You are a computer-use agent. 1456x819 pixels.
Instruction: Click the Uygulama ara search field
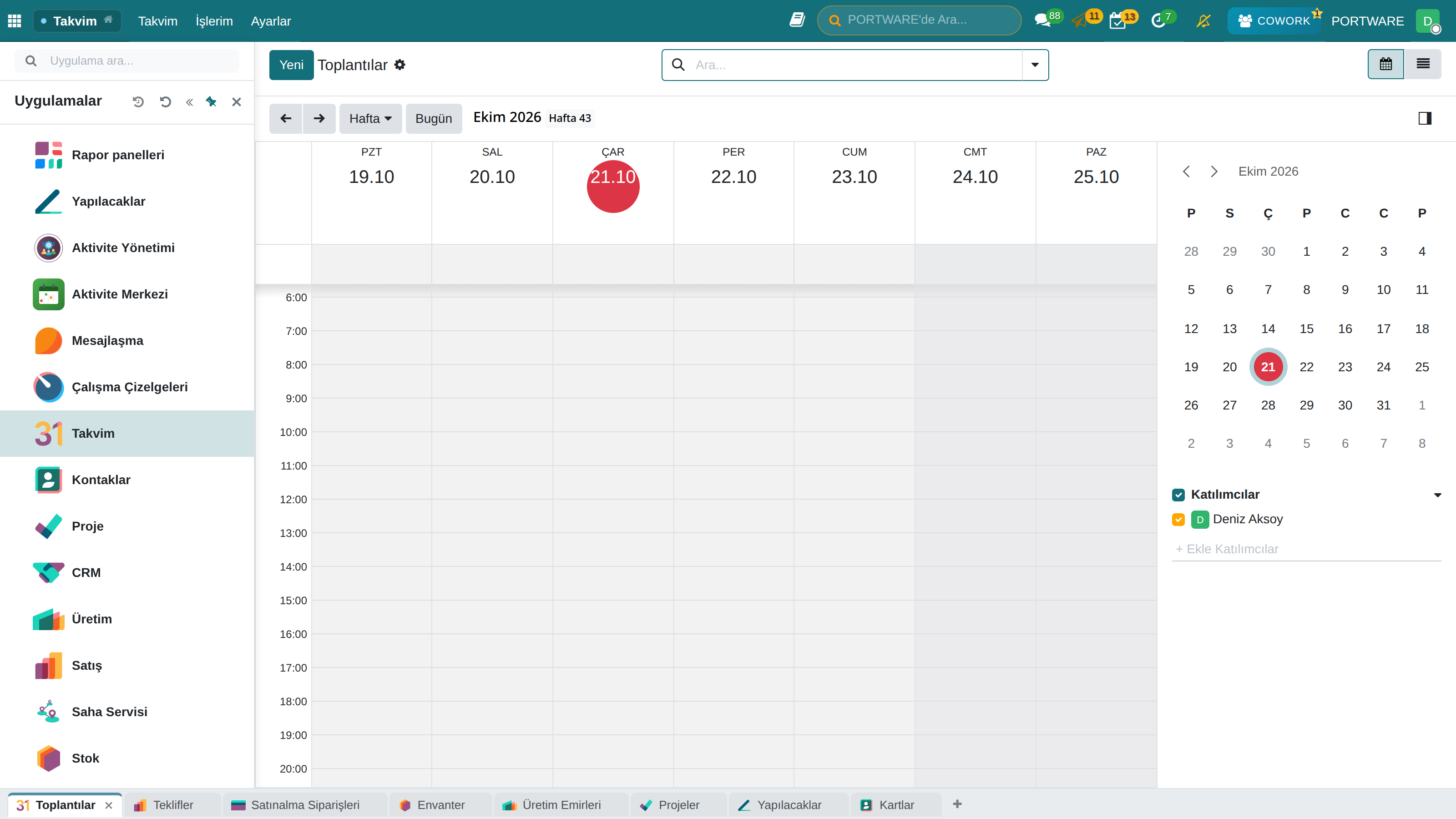tap(127, 61)
